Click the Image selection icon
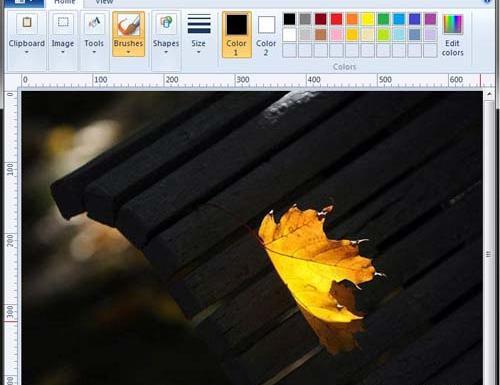Screen dimensions: 500x385 pos(63,23)
